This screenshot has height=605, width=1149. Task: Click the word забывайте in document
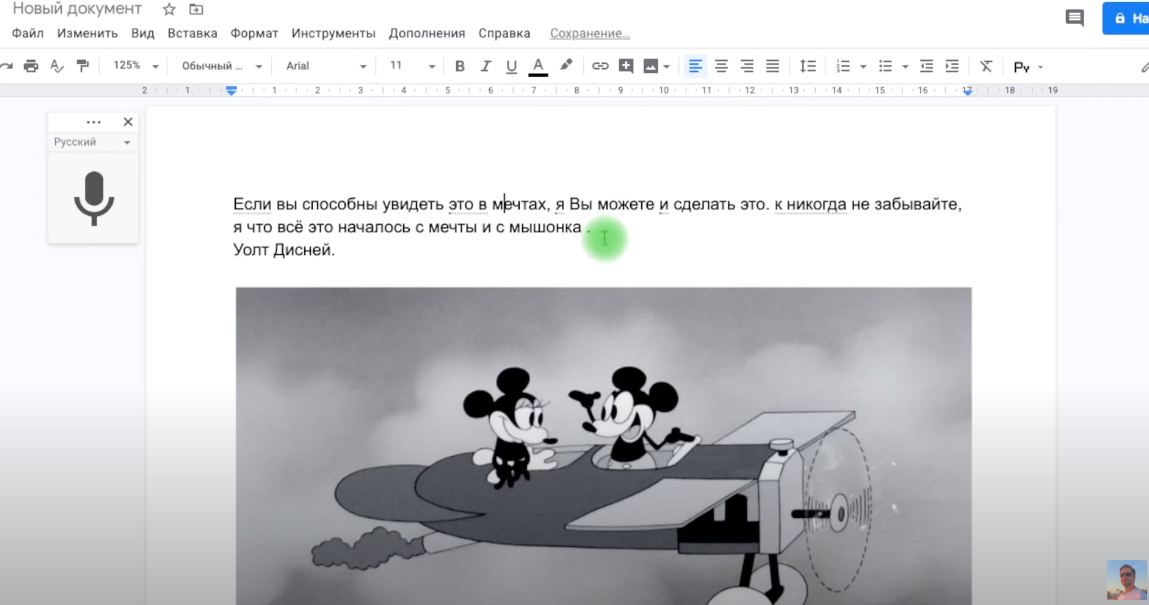pyautogui.click(x=917, y=204)
